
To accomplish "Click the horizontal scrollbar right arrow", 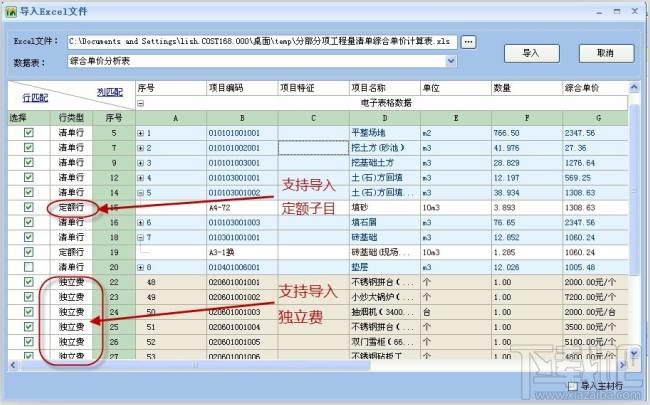I will (622, 365).
